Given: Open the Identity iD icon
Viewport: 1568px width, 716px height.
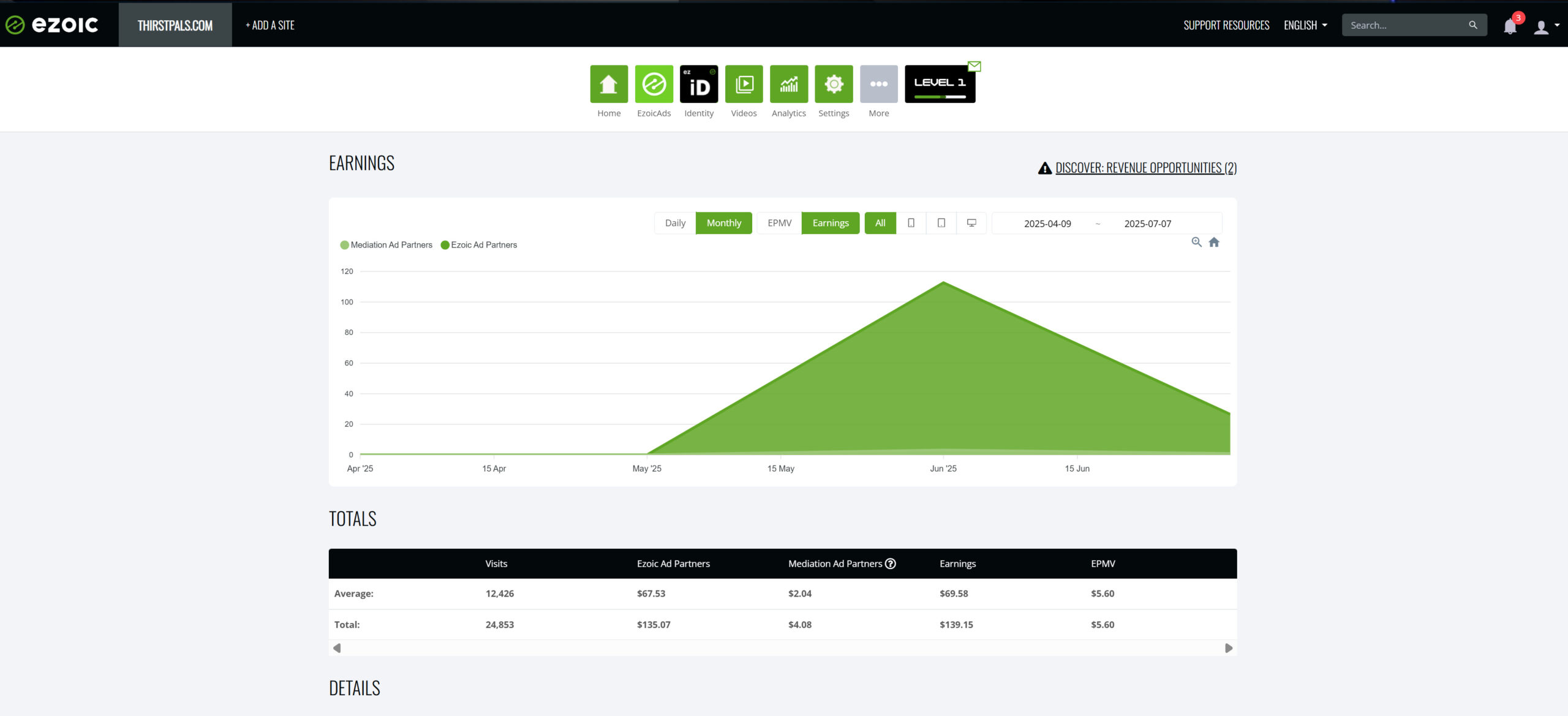Looking at the screenshot, I should (699, 84).
